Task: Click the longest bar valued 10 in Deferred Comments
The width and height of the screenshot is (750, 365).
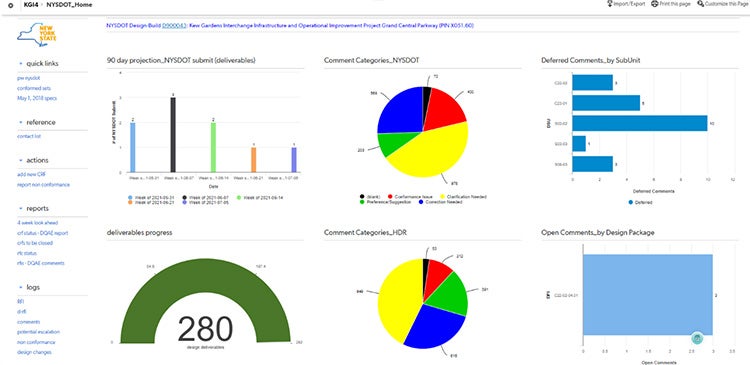Action: 640,123
